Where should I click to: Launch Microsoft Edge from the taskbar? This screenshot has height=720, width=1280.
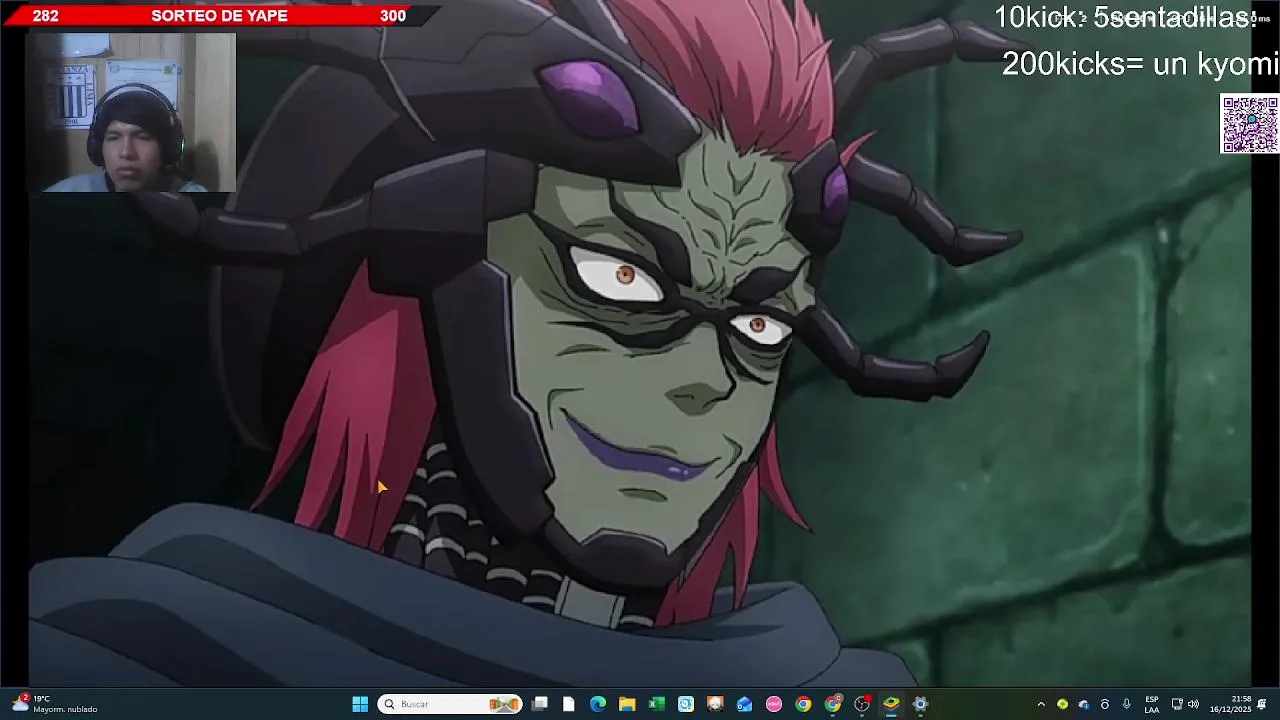coord(598,704)
